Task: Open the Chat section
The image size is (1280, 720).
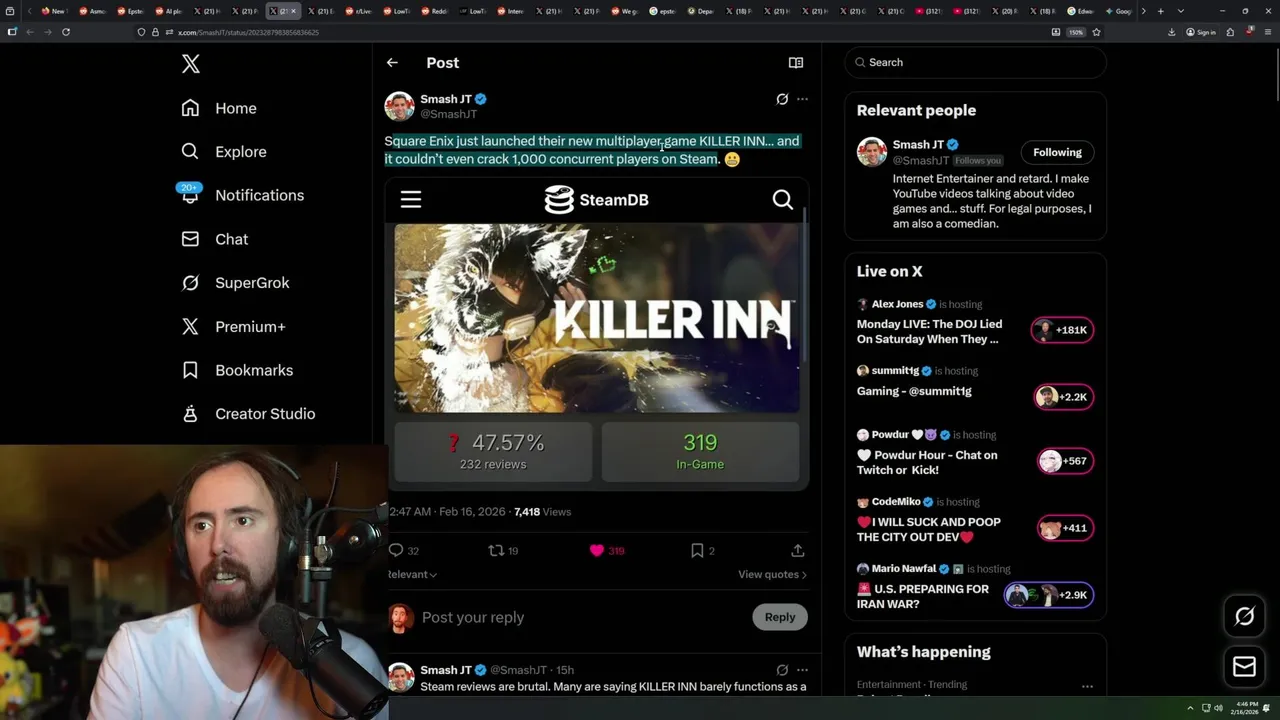Action: (x=214, y=239)
